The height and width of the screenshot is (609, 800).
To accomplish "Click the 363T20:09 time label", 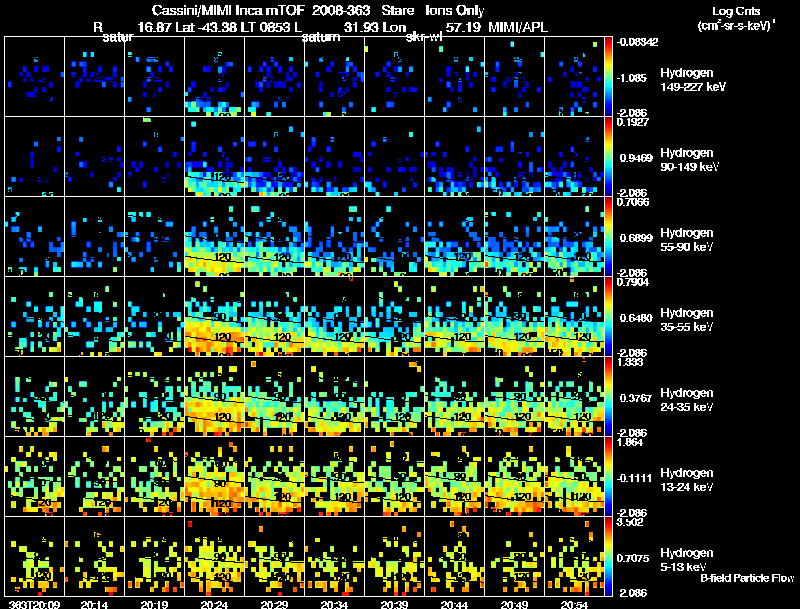I will (34, 605).
